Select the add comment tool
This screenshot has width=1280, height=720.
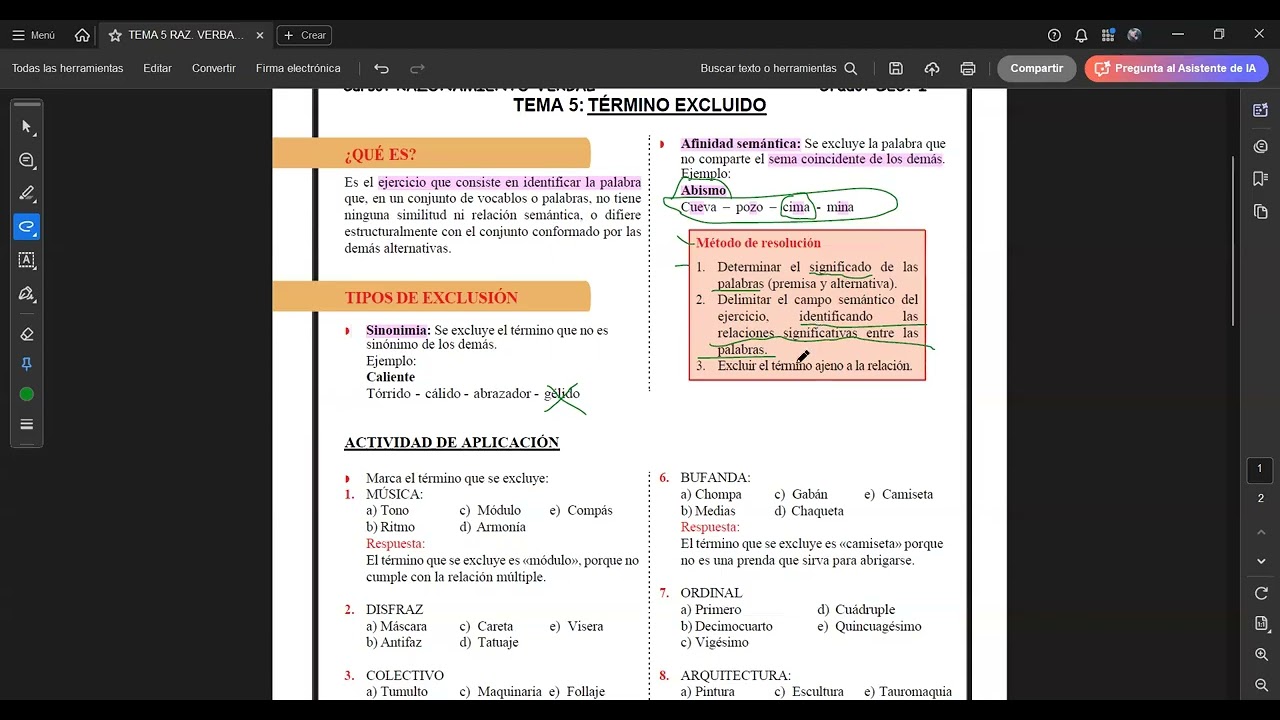[x=27, y=160]
